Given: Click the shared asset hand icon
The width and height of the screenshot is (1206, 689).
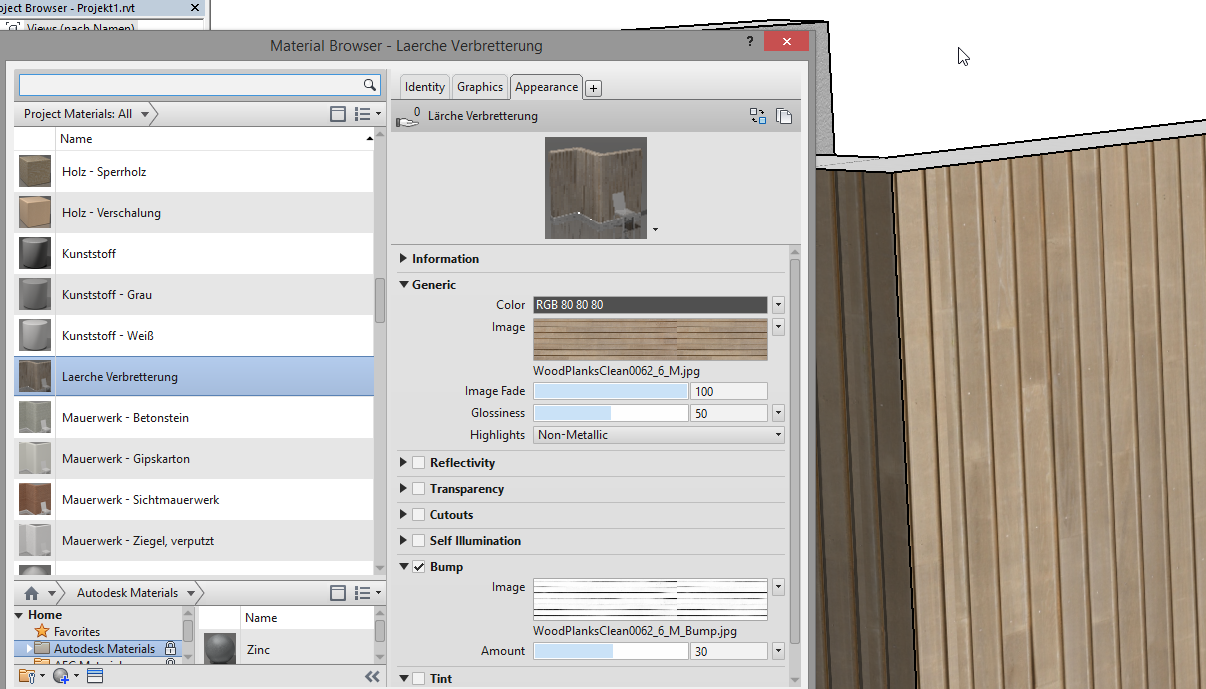Looking at the screenshot, I should pyautogui.click(x=408, y=118).
